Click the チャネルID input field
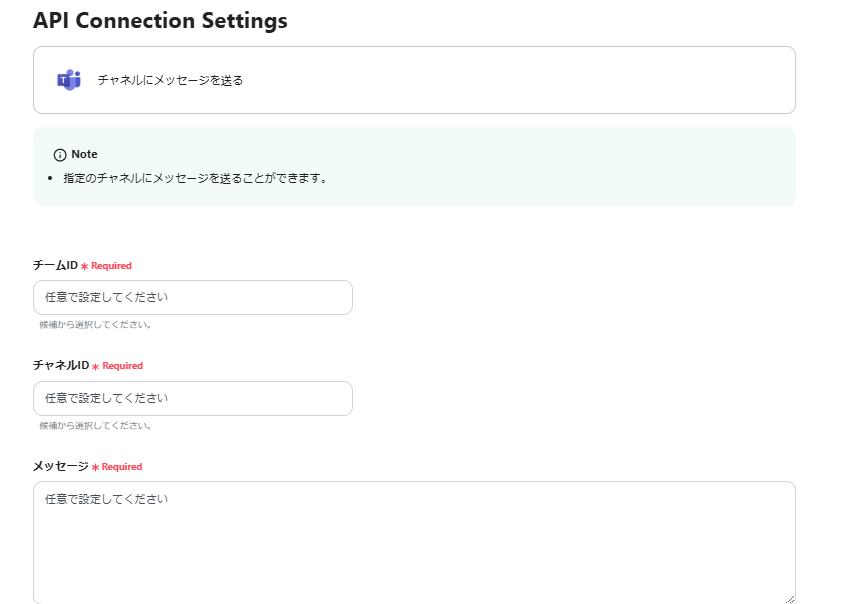Viewport: 841px width, 604px height. coord(192,398)
